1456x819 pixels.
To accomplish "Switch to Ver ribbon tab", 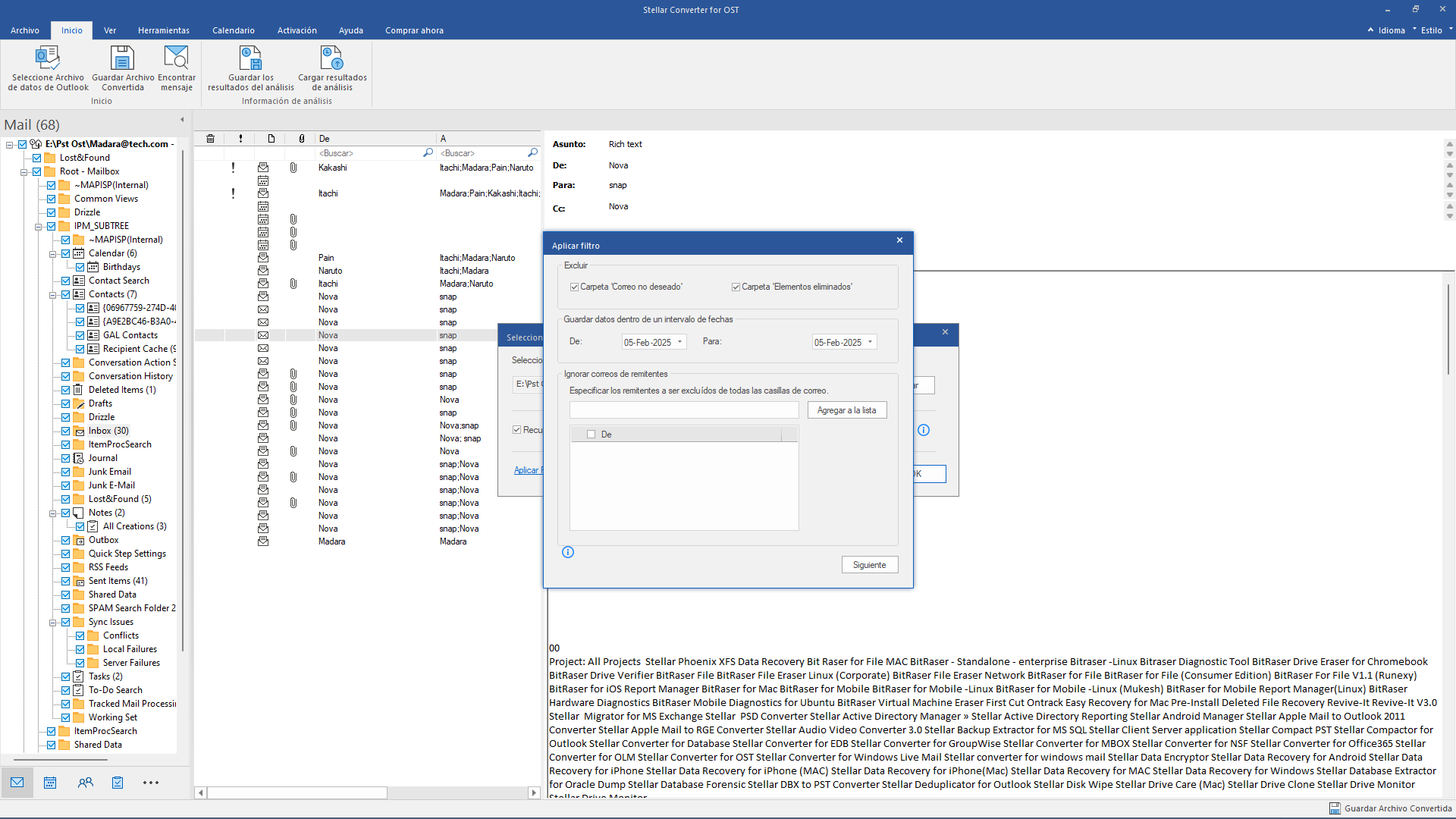I will point(110,30).
